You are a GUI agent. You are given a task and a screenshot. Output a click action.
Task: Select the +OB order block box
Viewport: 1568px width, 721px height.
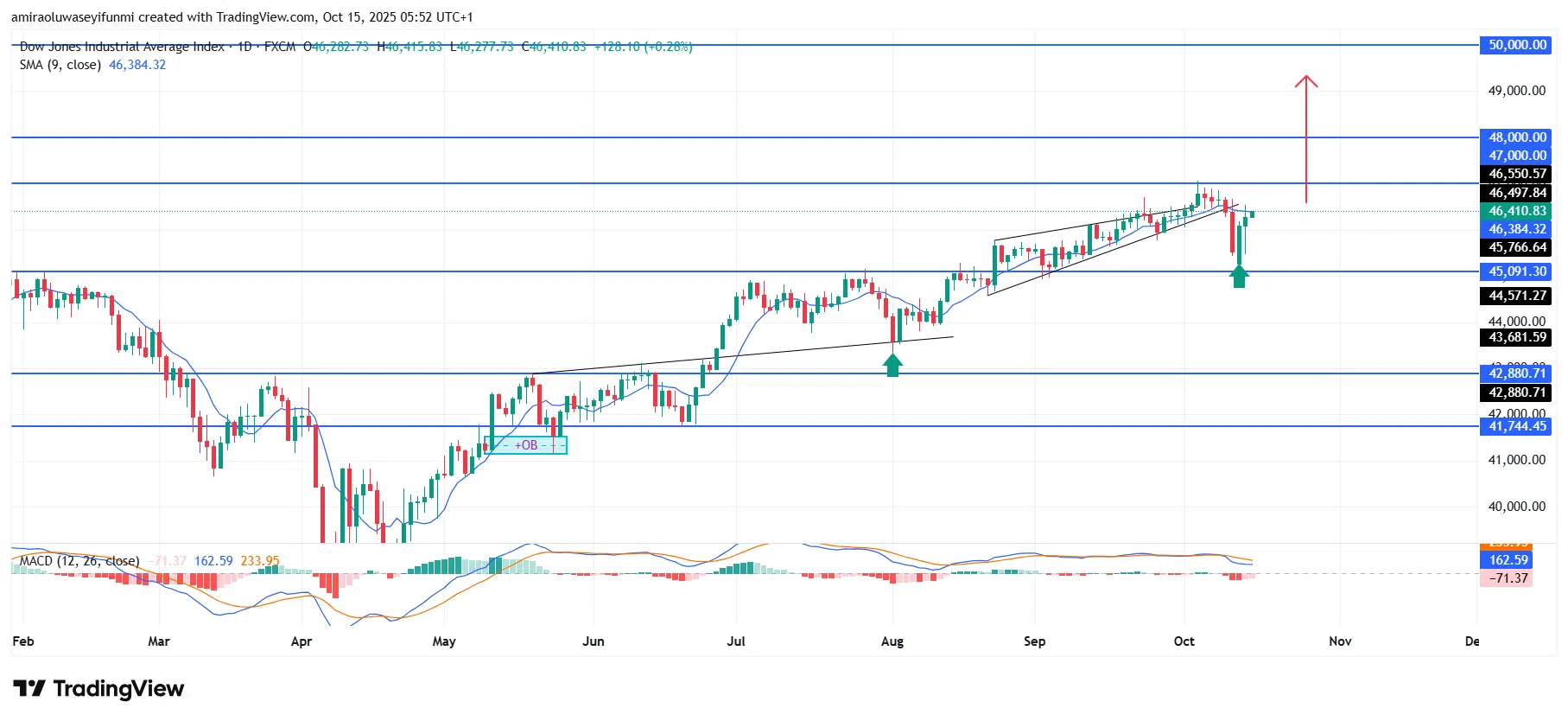(x=526, y=445)
